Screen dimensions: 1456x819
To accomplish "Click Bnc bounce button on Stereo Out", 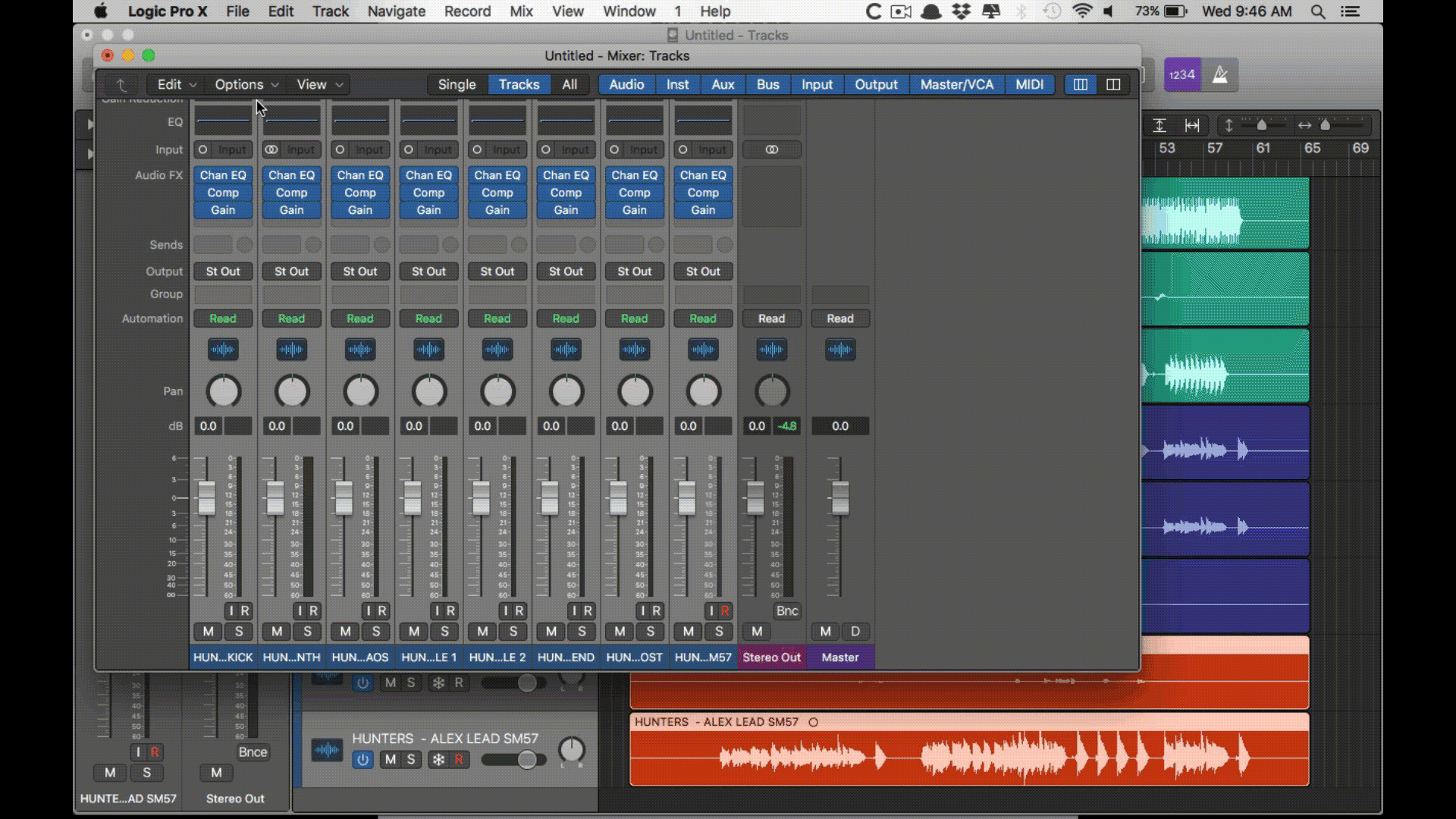I will pos(787,610).
